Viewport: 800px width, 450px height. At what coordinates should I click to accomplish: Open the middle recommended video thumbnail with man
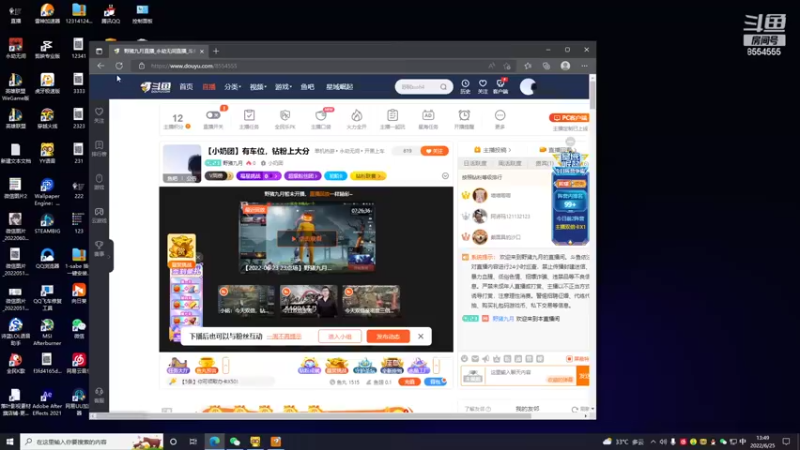click(309, 301)
